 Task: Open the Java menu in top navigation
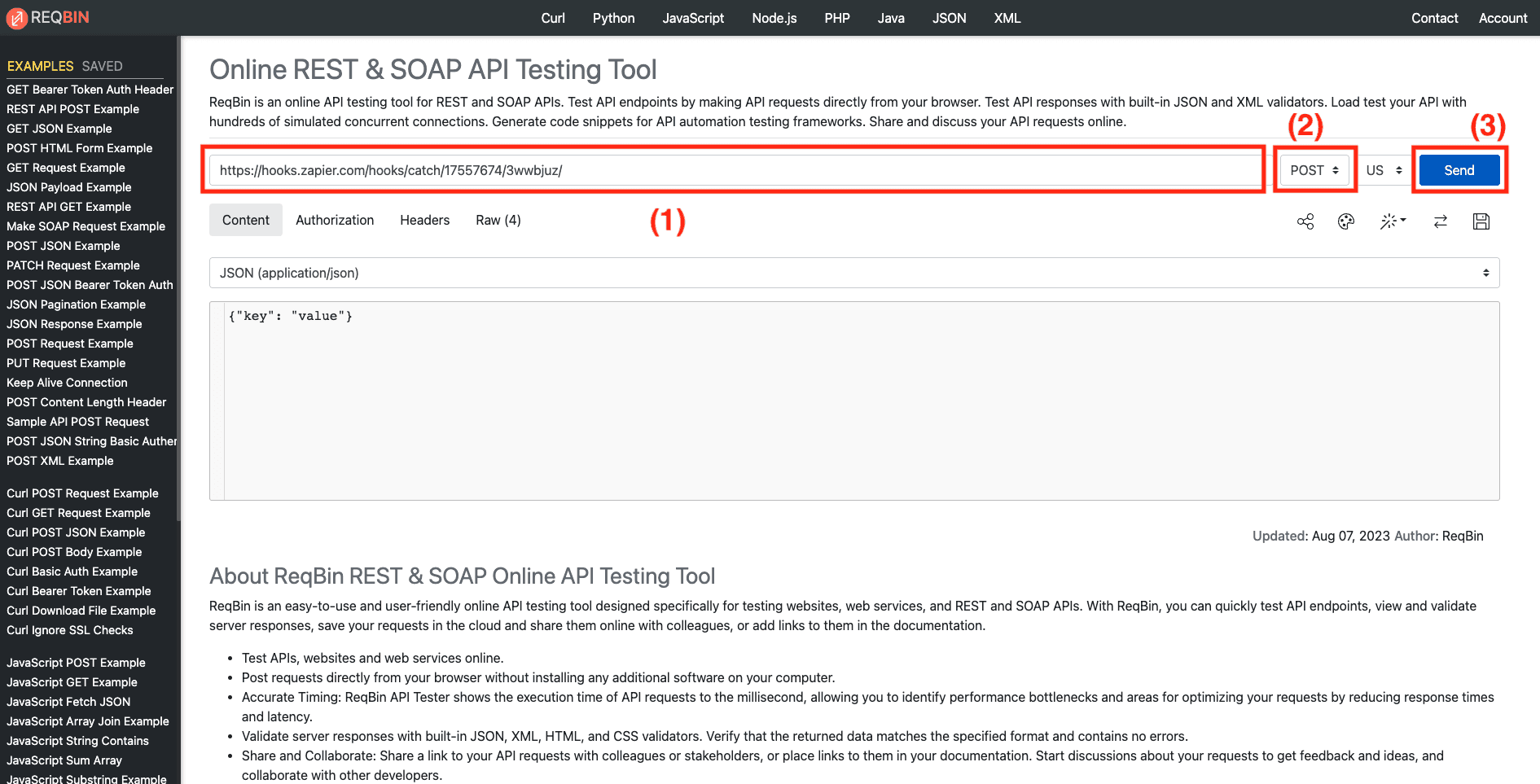(x=891, y=18)
